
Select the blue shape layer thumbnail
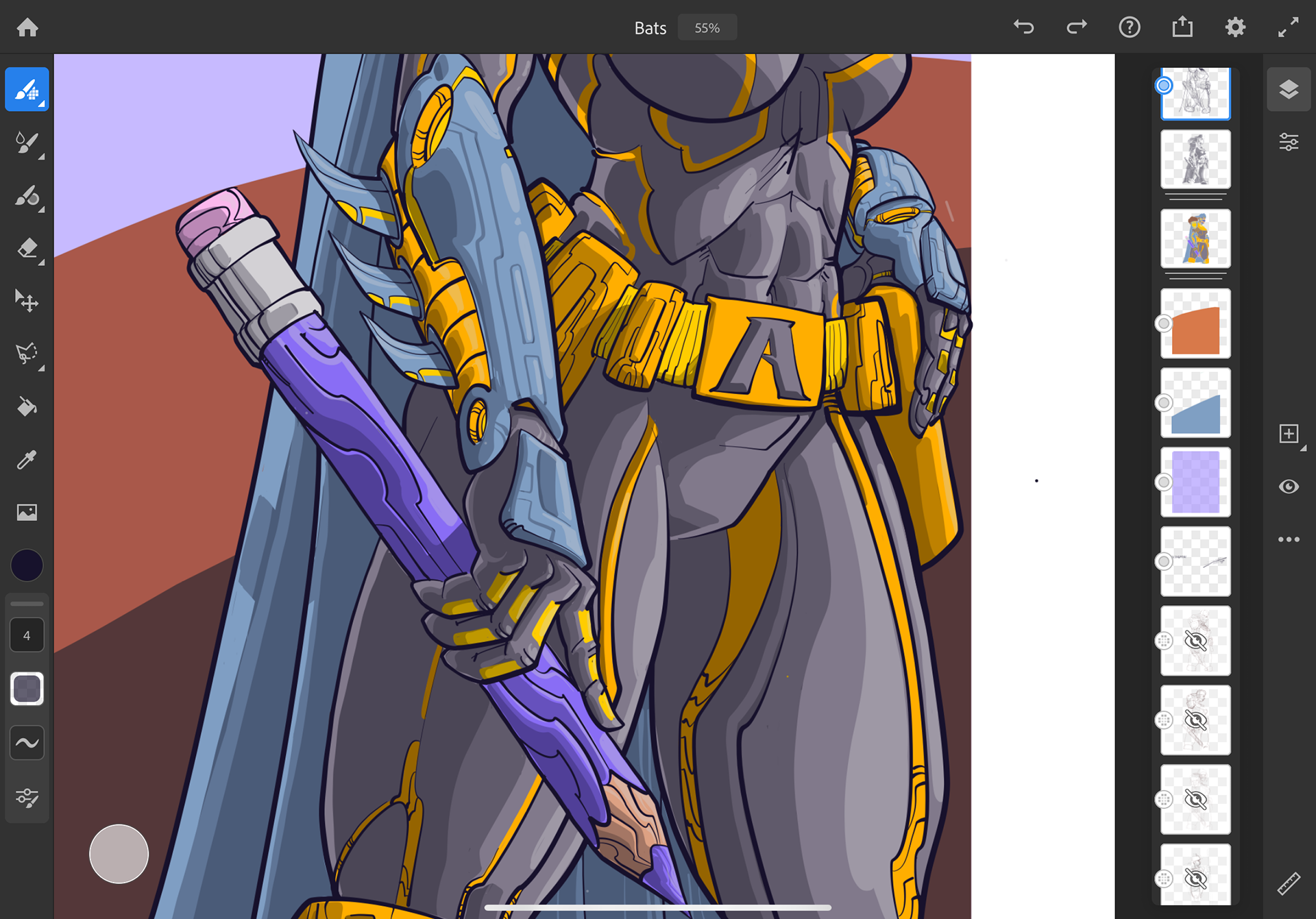click(1195, 403)
